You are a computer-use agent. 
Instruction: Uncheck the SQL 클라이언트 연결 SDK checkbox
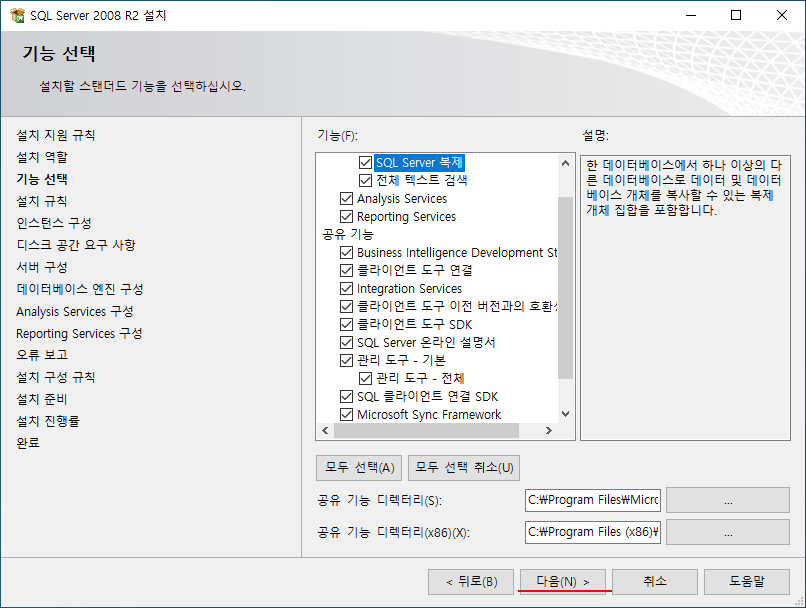[346, 396]
